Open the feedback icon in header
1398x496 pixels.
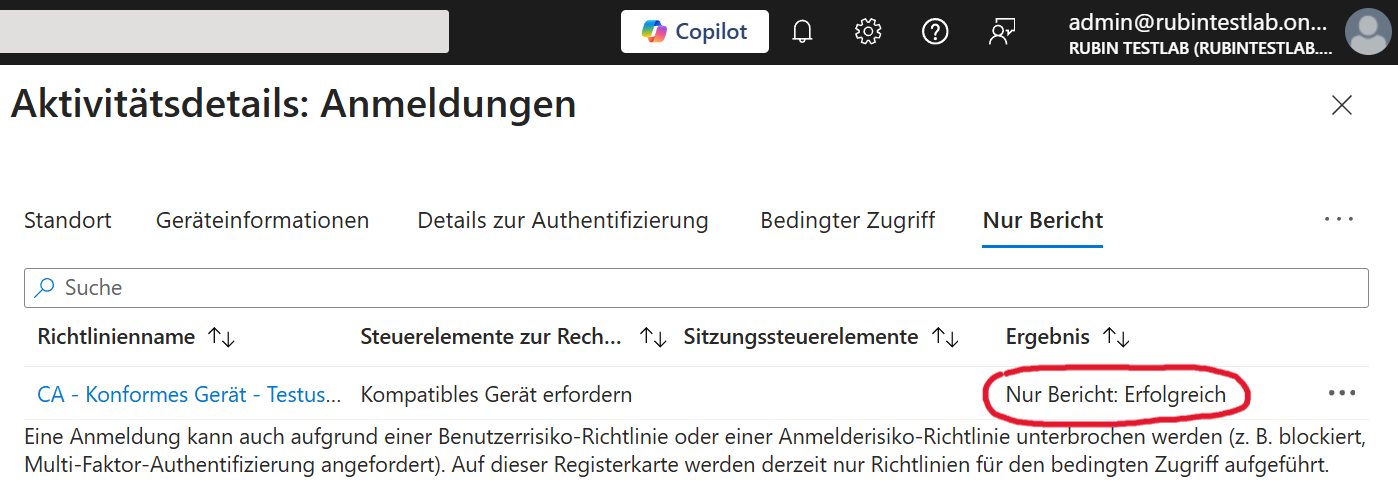click(x=1002, y=32)
